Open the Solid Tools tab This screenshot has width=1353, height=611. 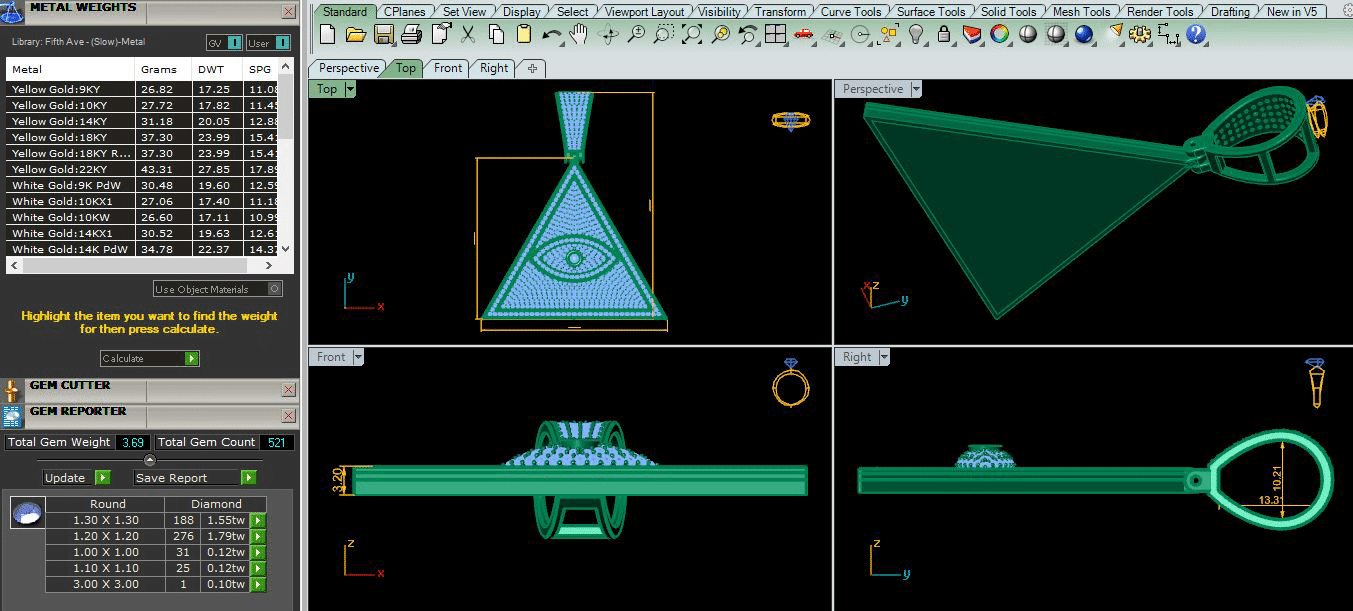pyautogui.click(x=1008, y=12)
